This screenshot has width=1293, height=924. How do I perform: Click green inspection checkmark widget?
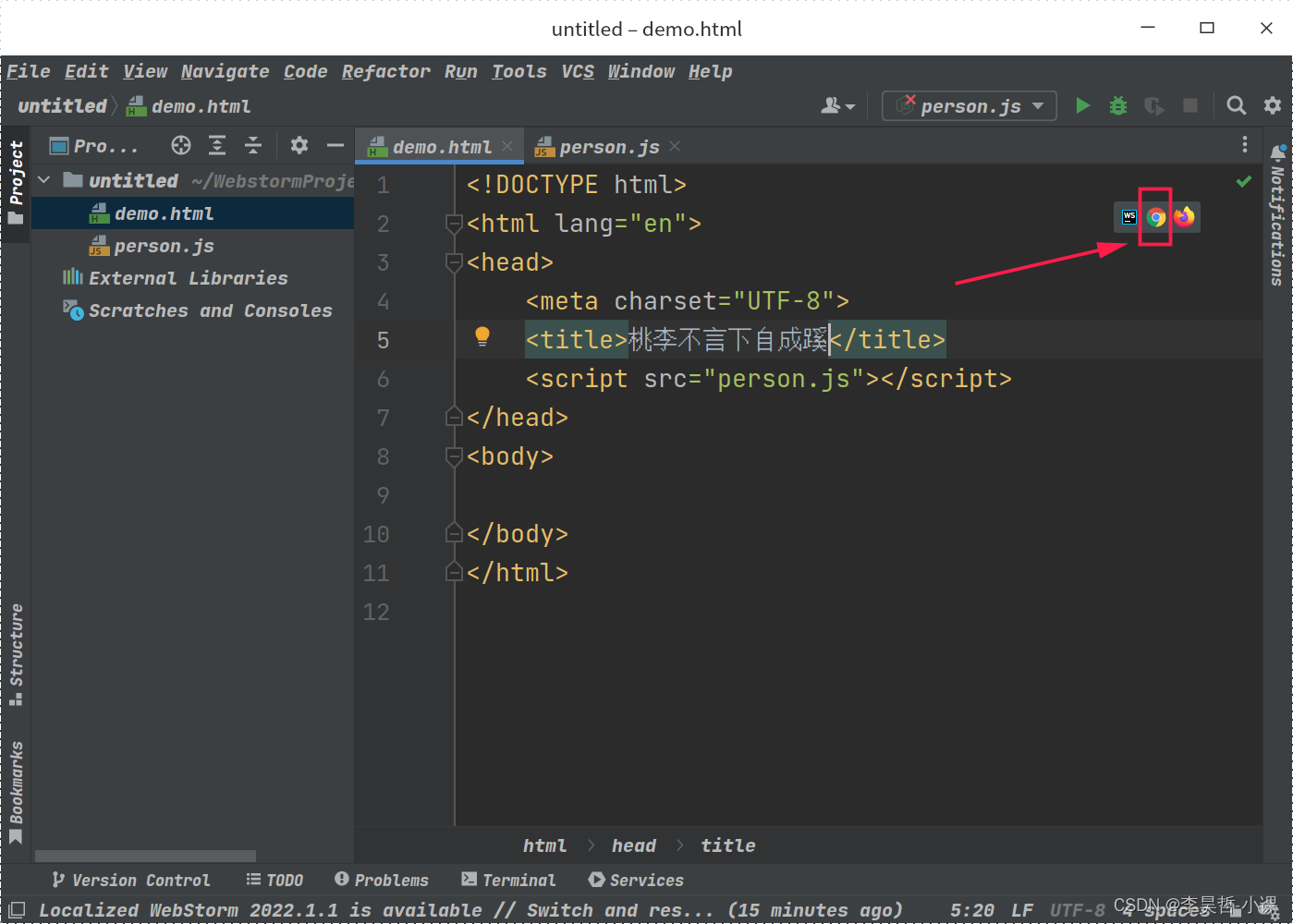pyautogui.click(x=1244, y=182)
